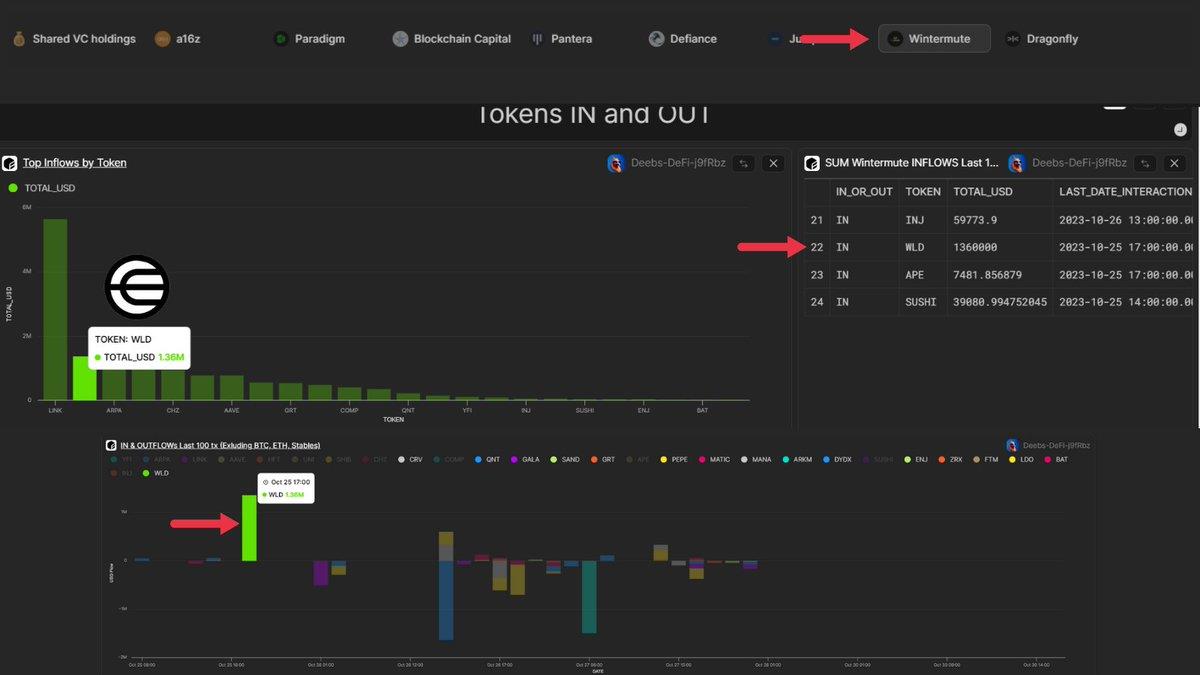
Task: Click the Shared VC holdings money bag icon
Action: tap(19, 39)
